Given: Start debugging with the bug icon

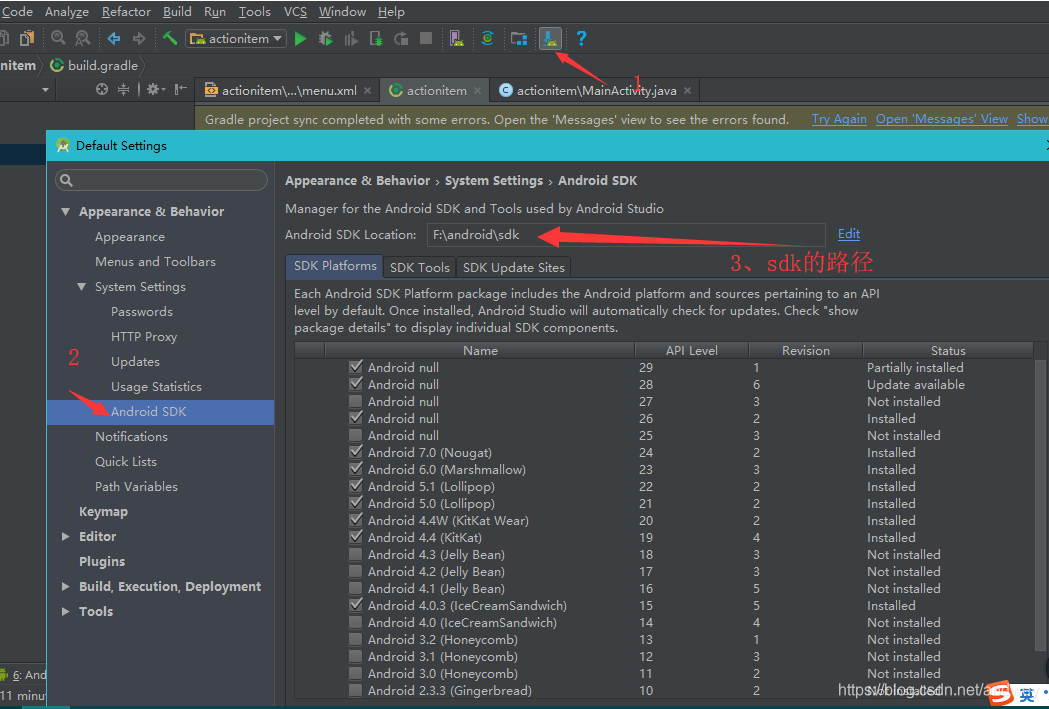Looking at the screenshot, I should [x=326, y=39].
